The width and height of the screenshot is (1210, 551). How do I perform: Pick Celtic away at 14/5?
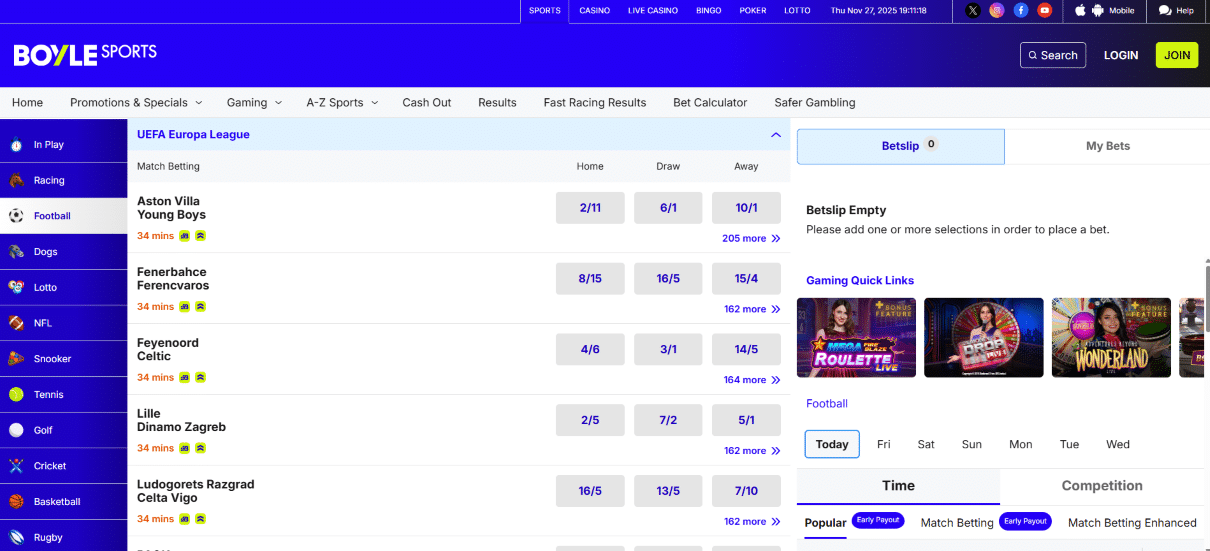tap(746, 350)
